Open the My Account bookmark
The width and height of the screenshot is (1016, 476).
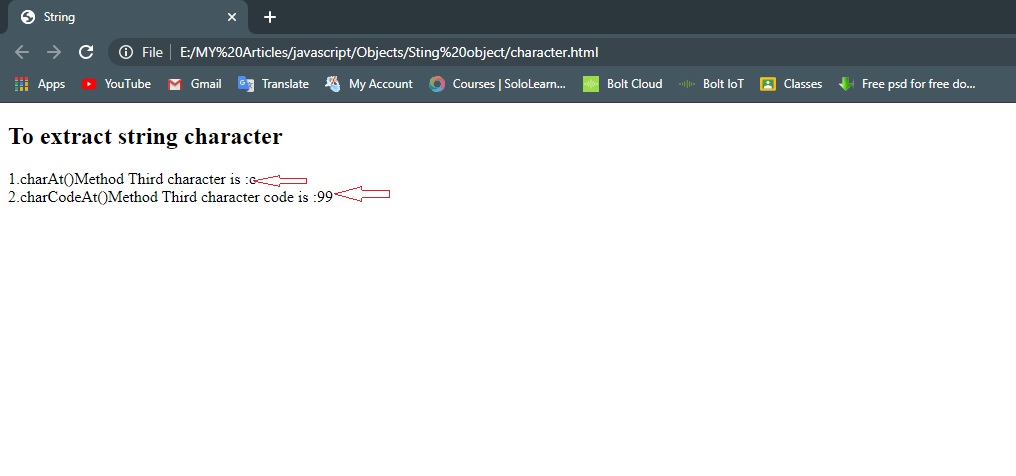pos(369,84)
